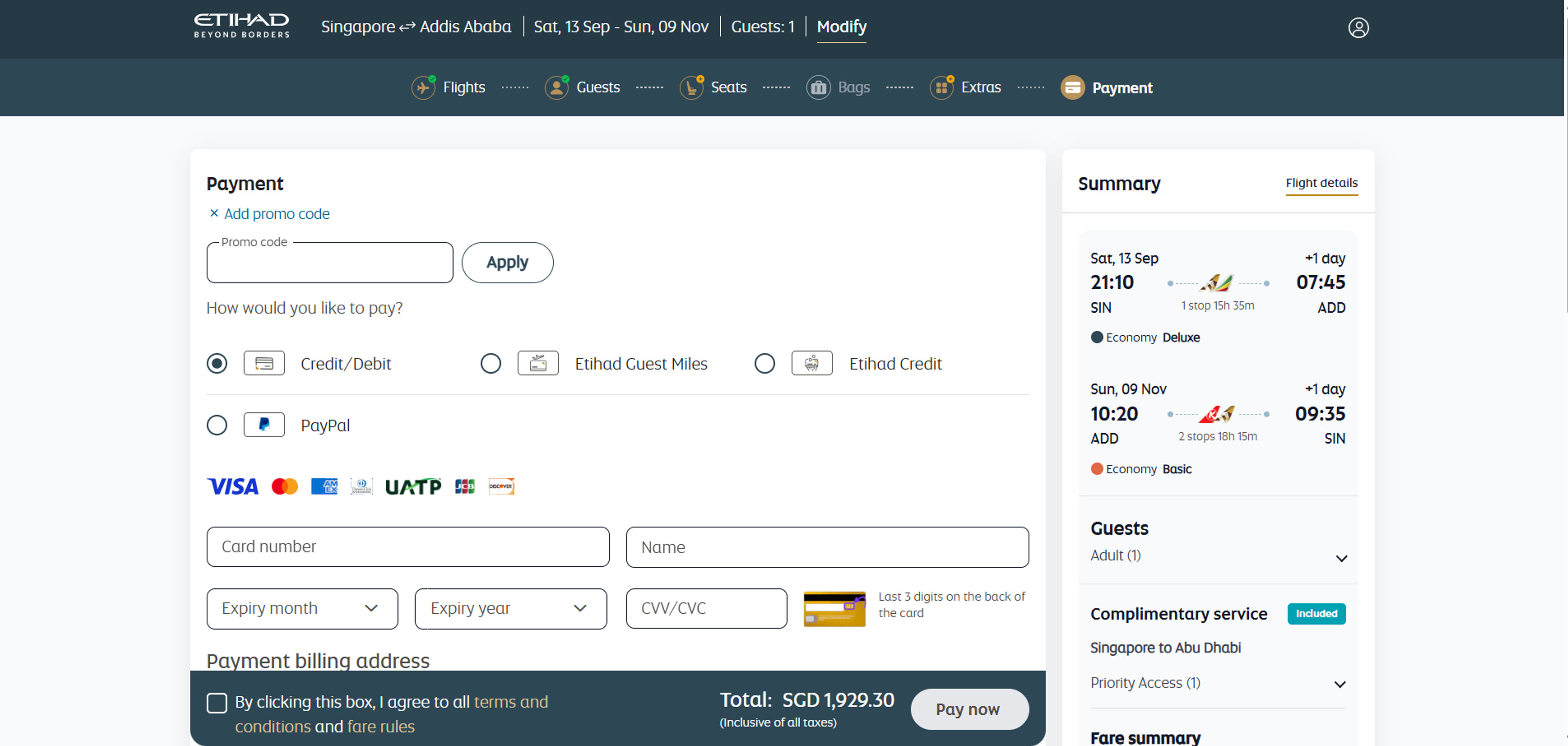Click the Etihad Guest Miles icon
Screen dimensions: 1568x746
pos(538,363)
